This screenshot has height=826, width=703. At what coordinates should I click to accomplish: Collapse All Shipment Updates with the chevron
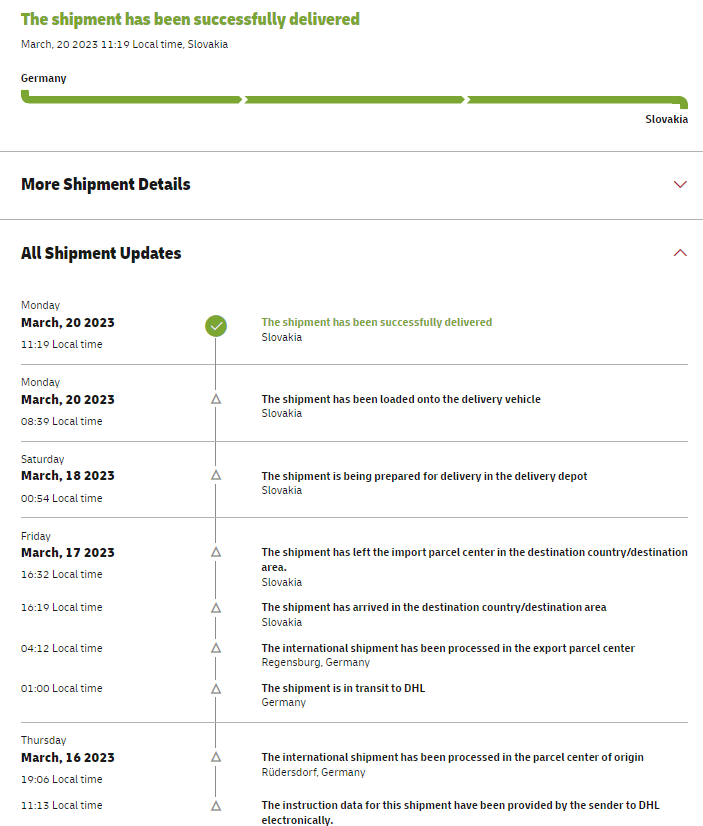pyautogui.click(x=680, y=253)
